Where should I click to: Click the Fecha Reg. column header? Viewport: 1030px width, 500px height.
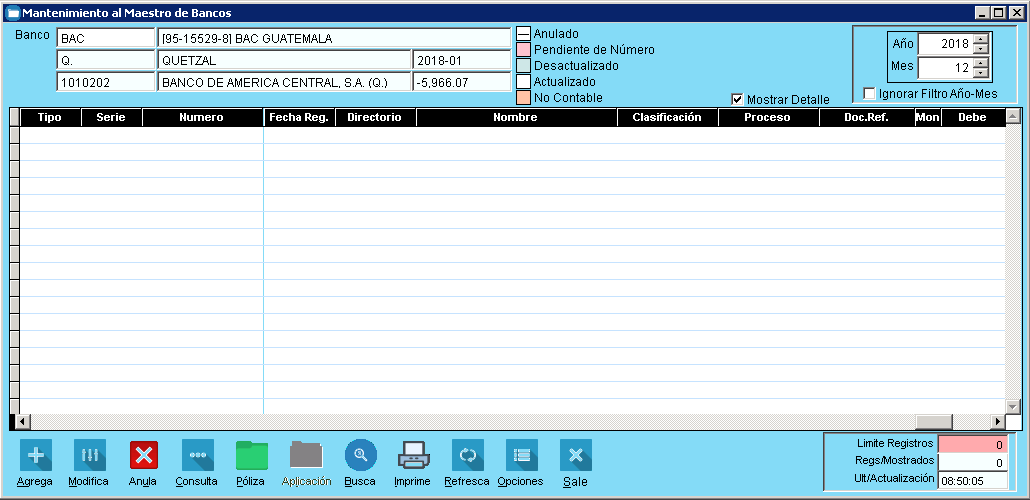299,118
